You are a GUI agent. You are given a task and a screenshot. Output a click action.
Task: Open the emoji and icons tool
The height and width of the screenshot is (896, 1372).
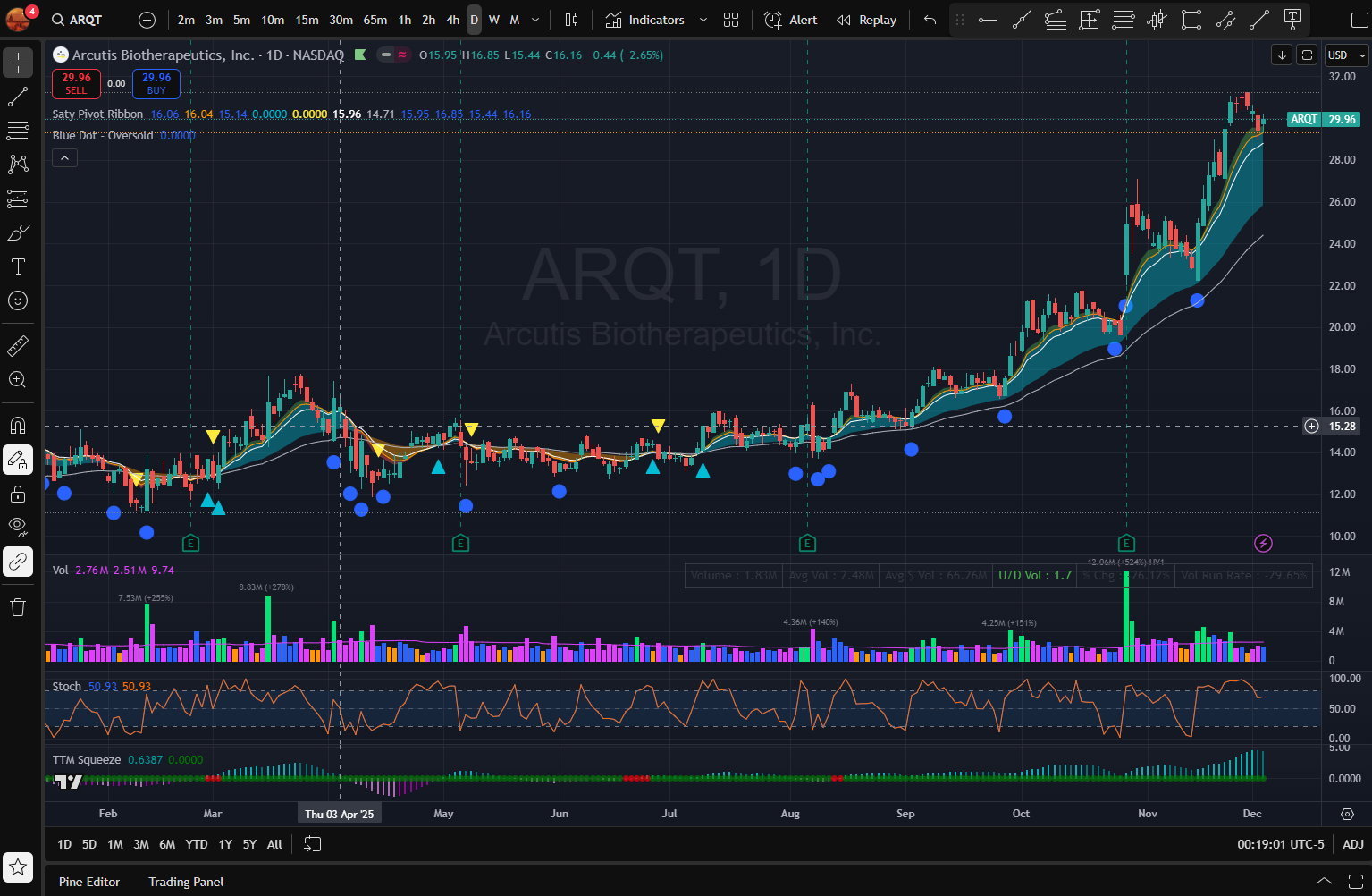coord(18,300)
